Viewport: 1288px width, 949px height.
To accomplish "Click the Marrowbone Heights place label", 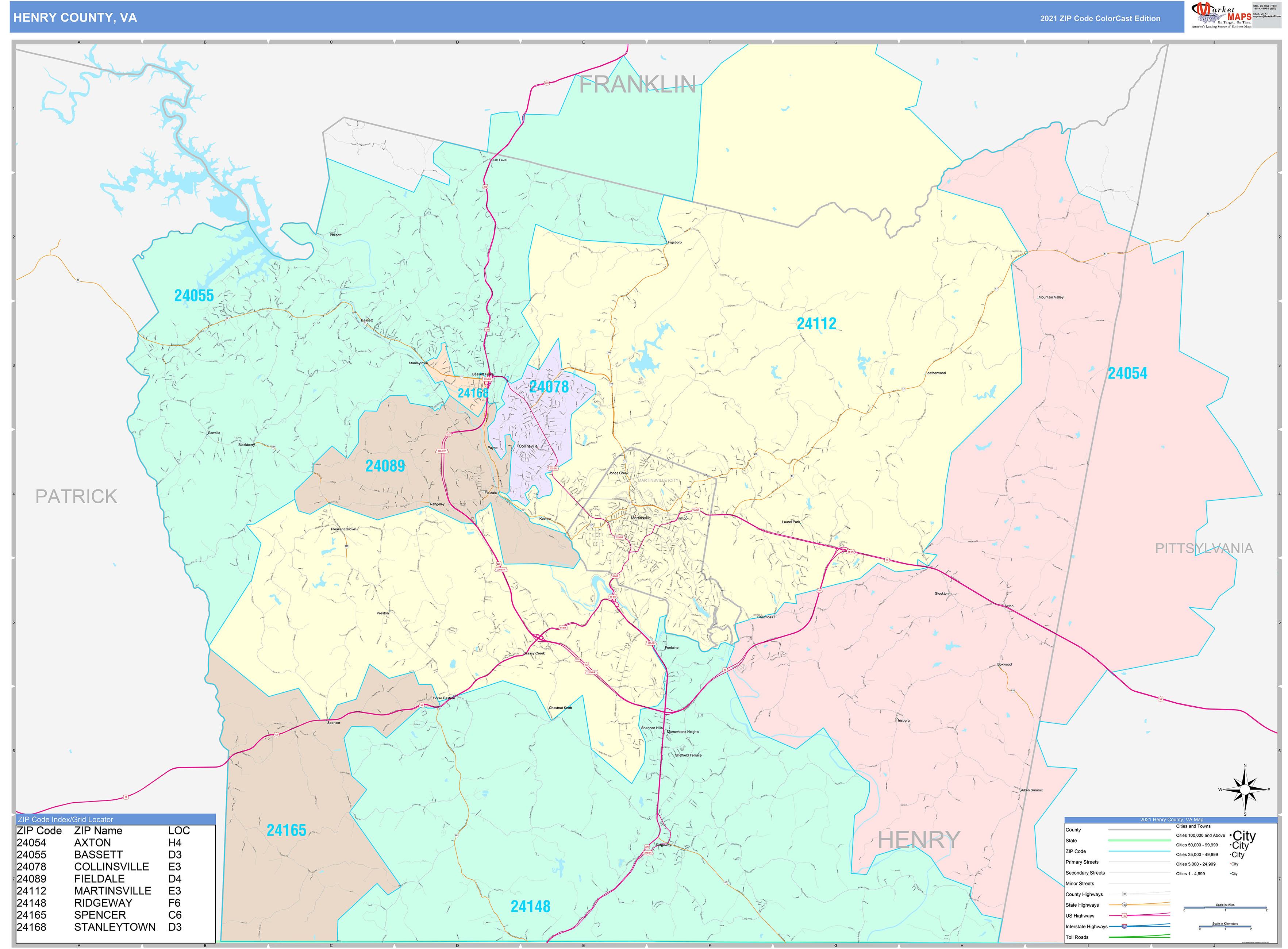I will tap(683, 732).
